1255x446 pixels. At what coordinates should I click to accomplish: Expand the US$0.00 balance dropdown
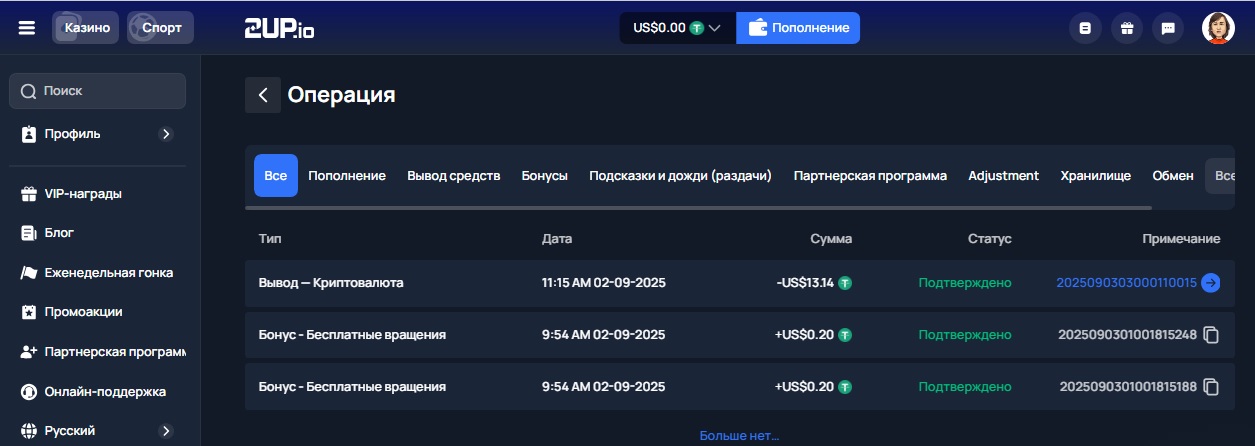[x=677, y=28]
